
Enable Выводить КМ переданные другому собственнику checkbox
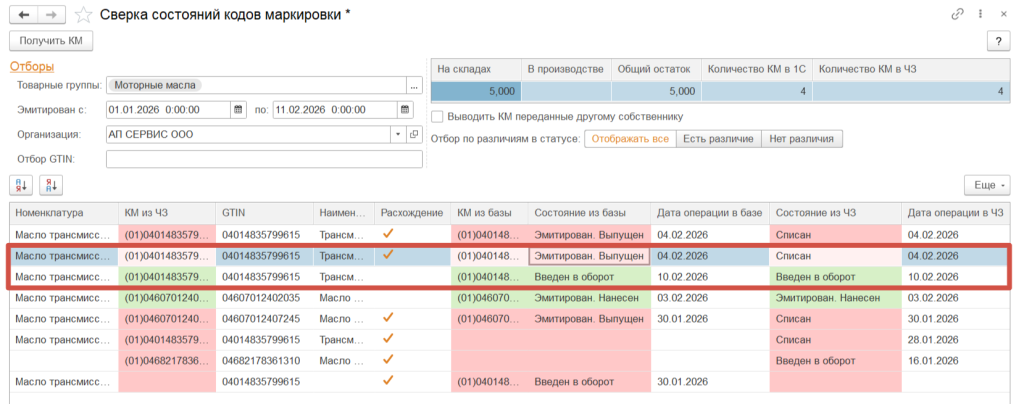coord(437,116)
